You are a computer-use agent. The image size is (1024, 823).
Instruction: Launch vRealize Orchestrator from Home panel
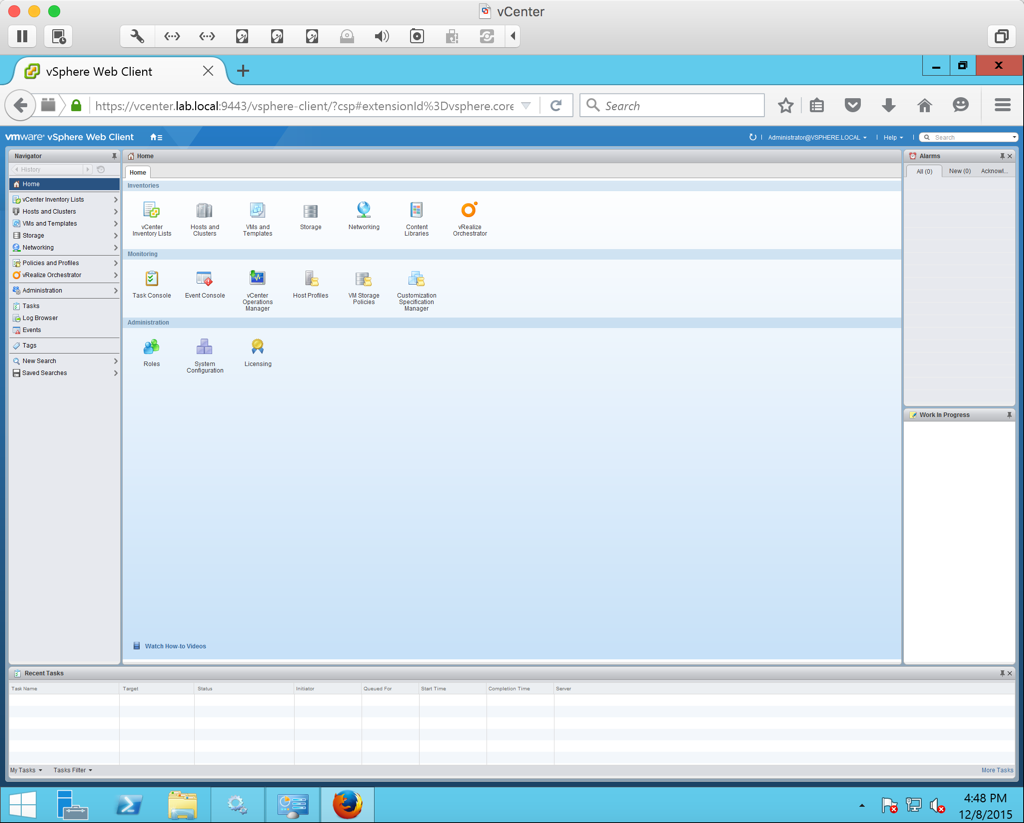[x=469, y=211]
